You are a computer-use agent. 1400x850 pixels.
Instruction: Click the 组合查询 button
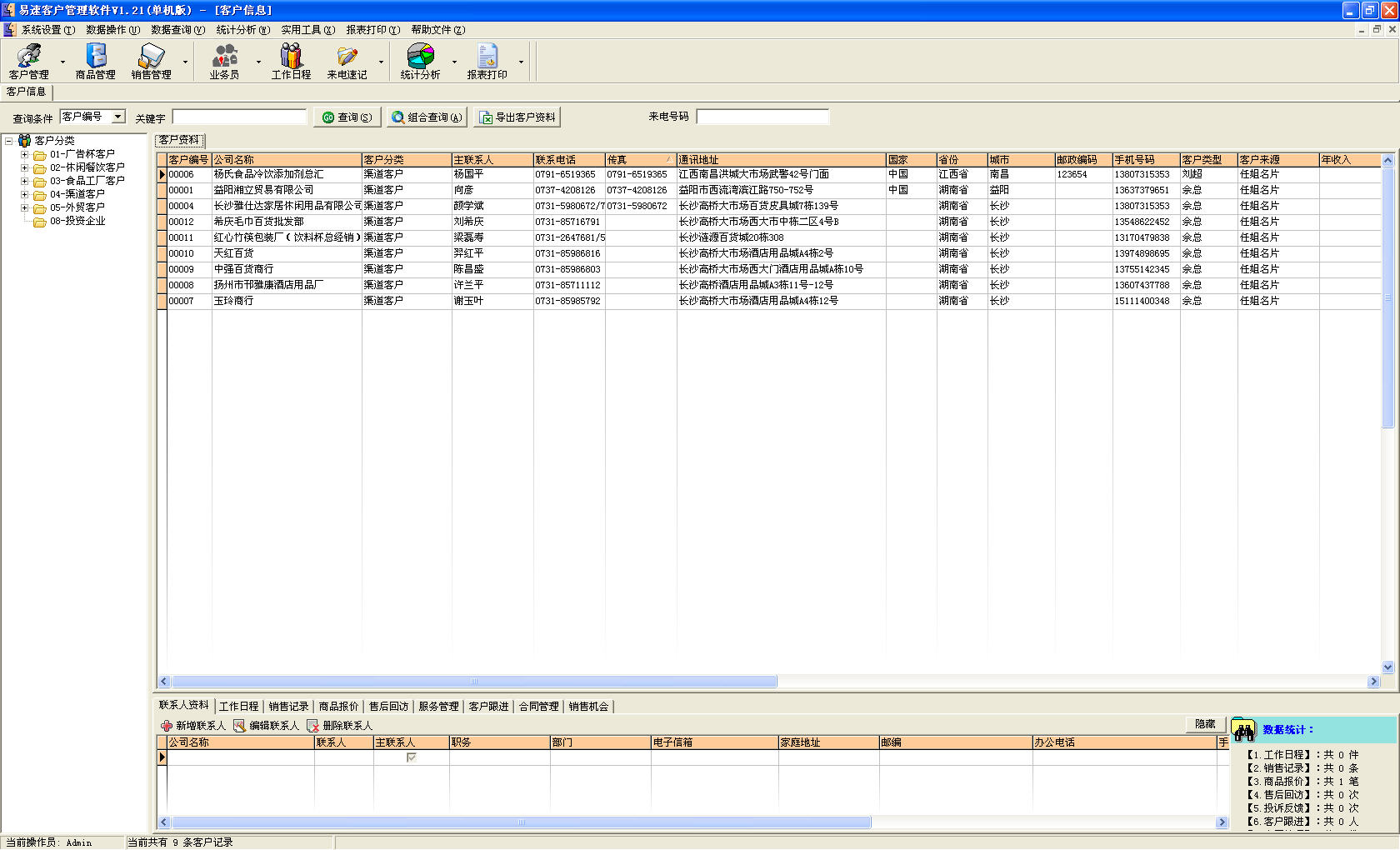coord(427,117)
